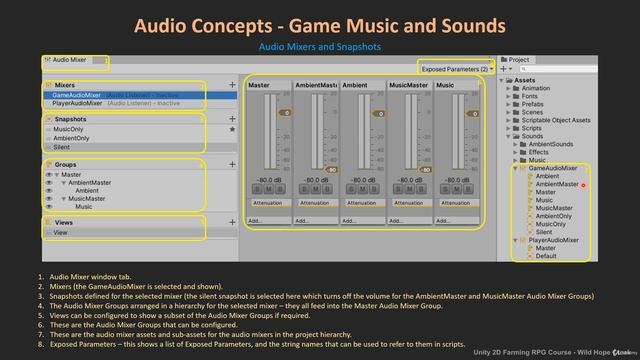Mute the Music channel strip

457,189
